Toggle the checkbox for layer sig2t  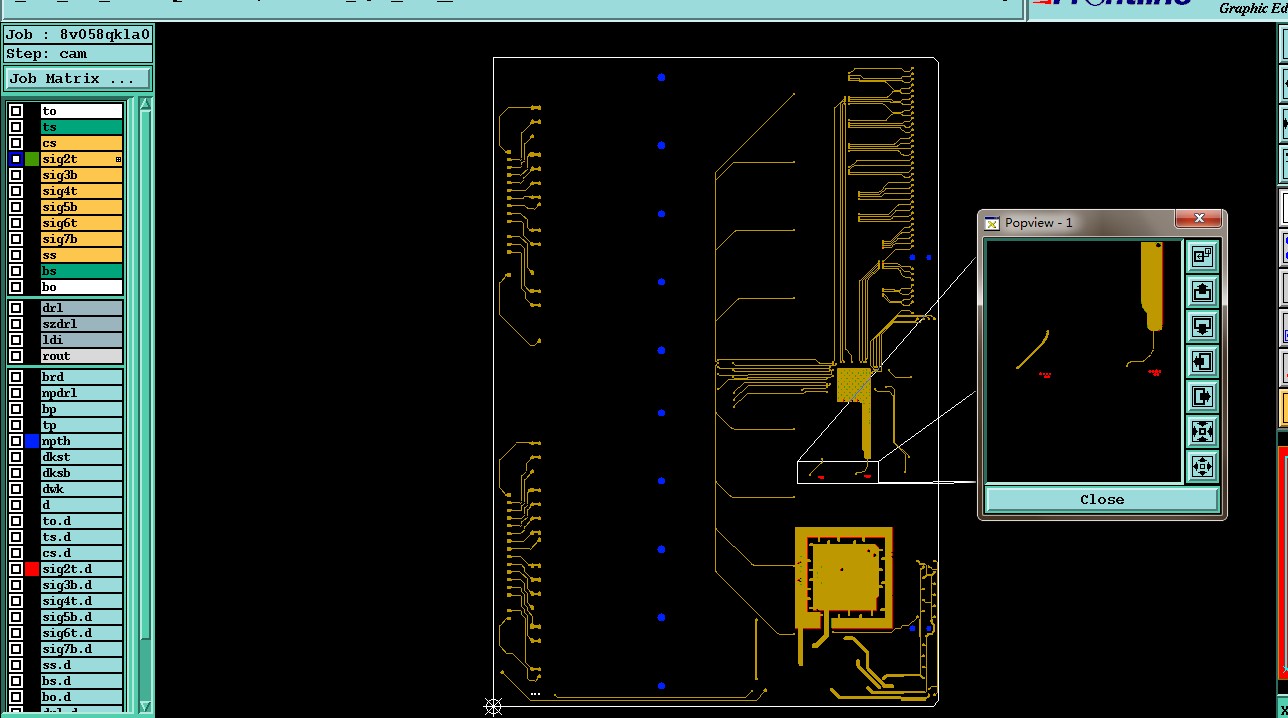point(16,159)
